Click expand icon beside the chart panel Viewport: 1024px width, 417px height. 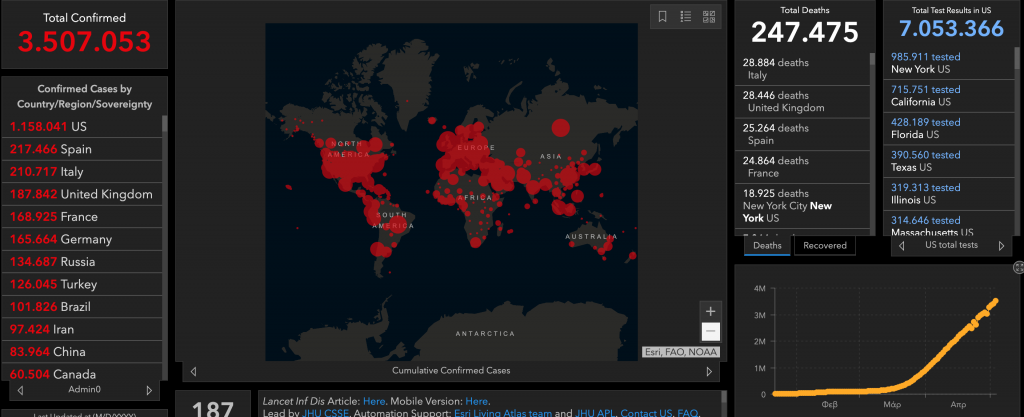pos(1018,267)
